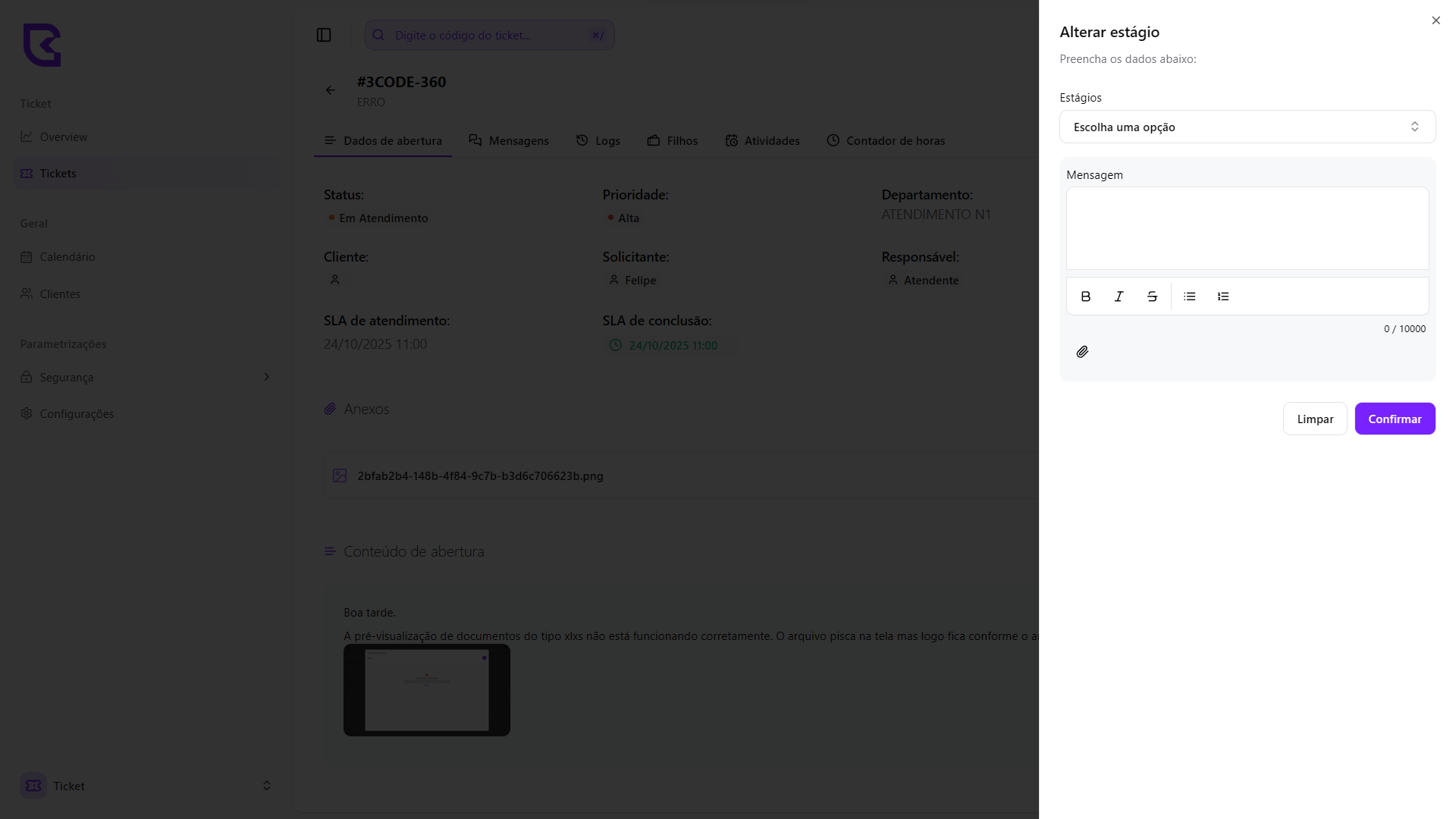Open the Estágios dropdown

coord(1247,127)
